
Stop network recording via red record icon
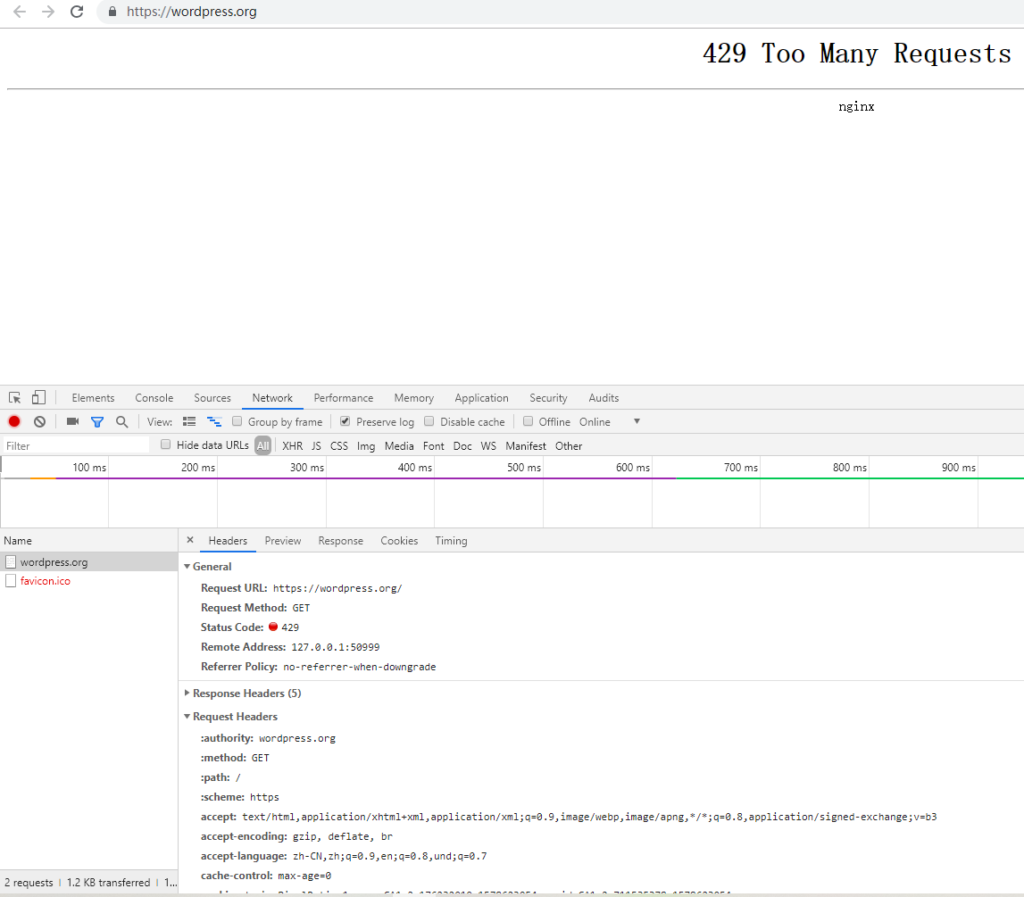tap(13, 421)
